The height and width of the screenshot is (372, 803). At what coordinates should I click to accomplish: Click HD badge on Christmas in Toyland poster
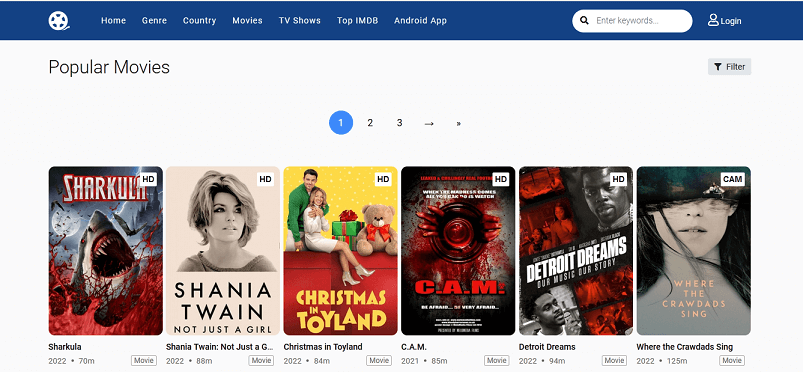pyautogui.click(x=383, y=179)
